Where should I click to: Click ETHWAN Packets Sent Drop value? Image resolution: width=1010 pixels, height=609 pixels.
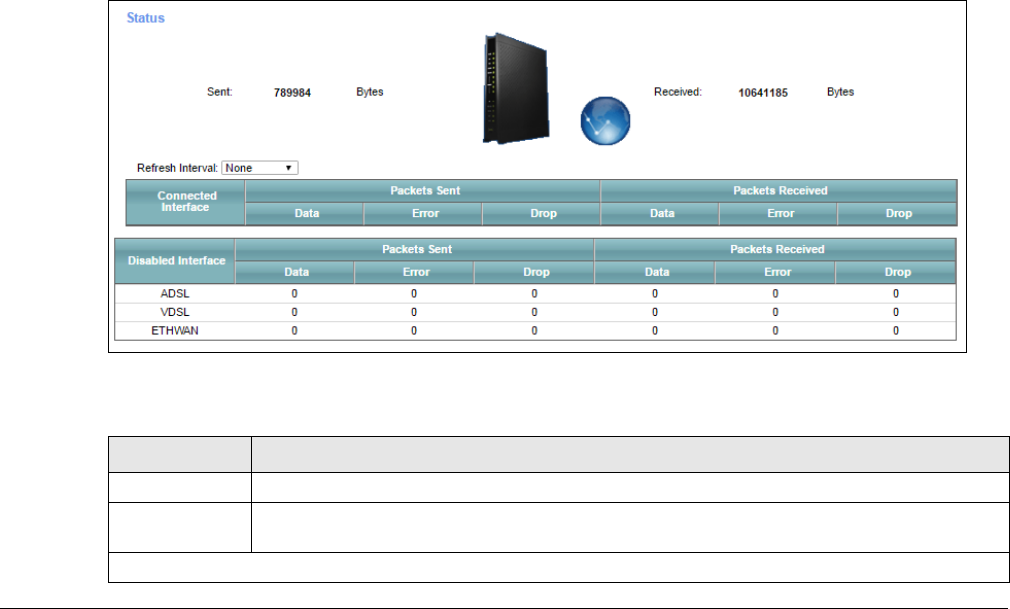click(535, 331)
